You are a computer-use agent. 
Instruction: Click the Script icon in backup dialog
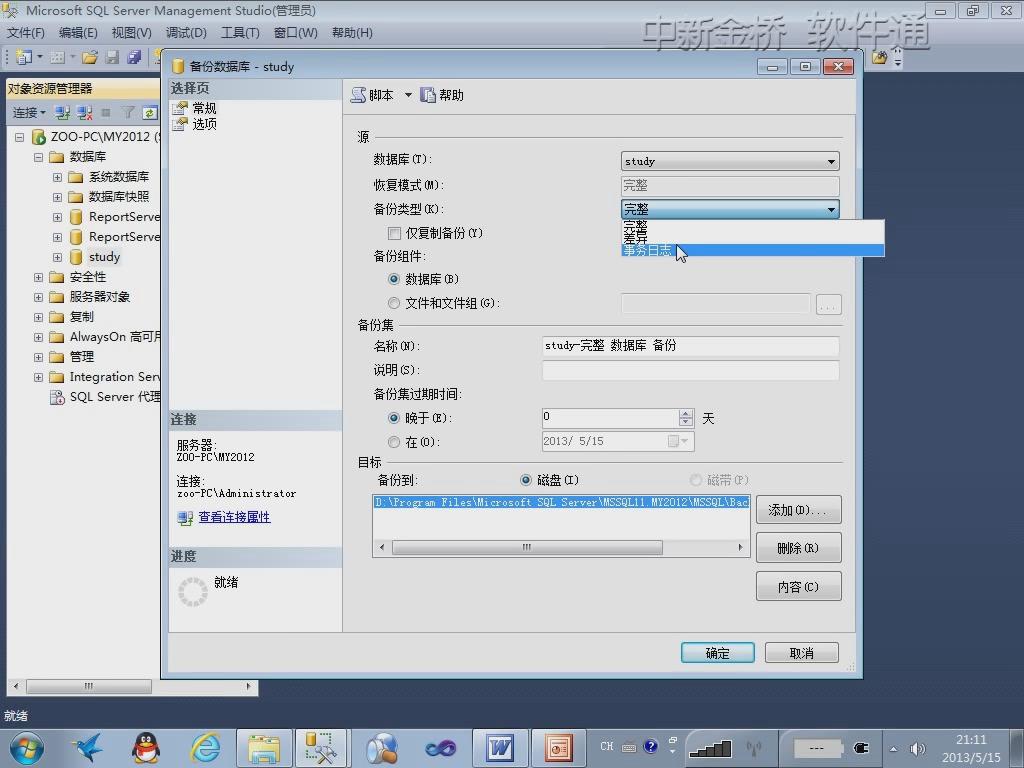click(x=359, y=95)
